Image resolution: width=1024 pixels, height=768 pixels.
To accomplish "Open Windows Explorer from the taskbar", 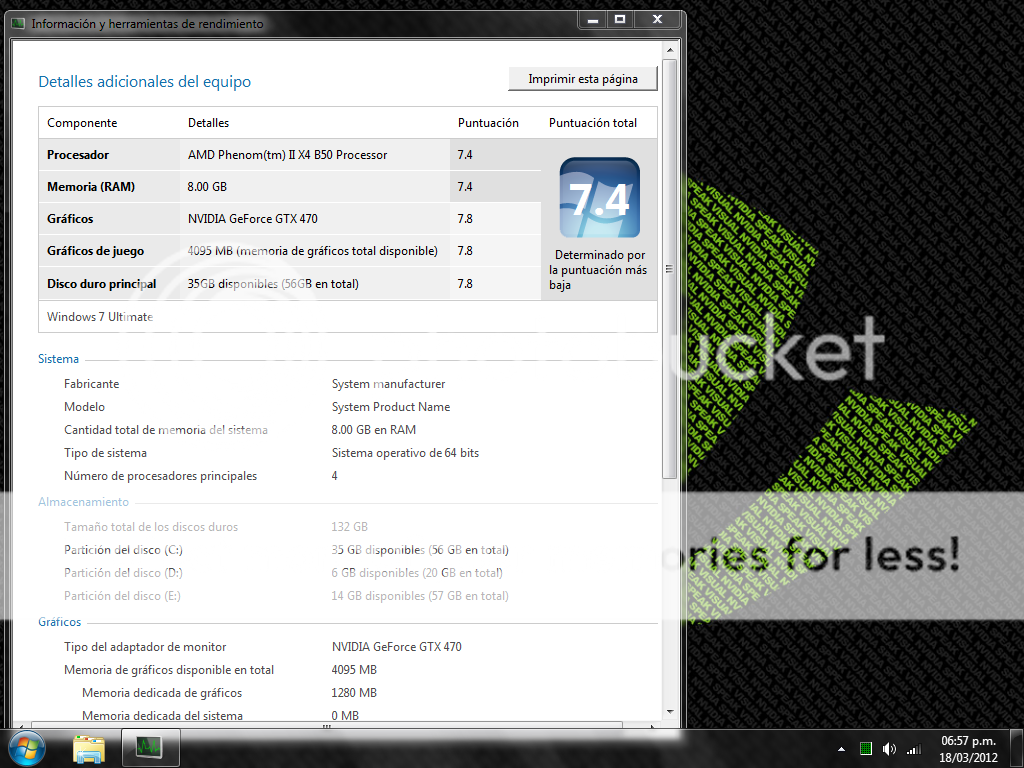I will tap(89, 748).
